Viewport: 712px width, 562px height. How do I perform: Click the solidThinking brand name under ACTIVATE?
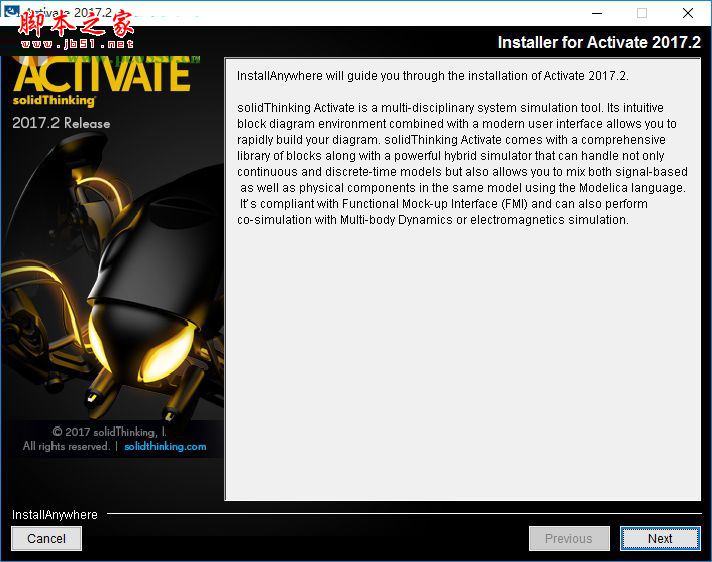tap(54, 100)
